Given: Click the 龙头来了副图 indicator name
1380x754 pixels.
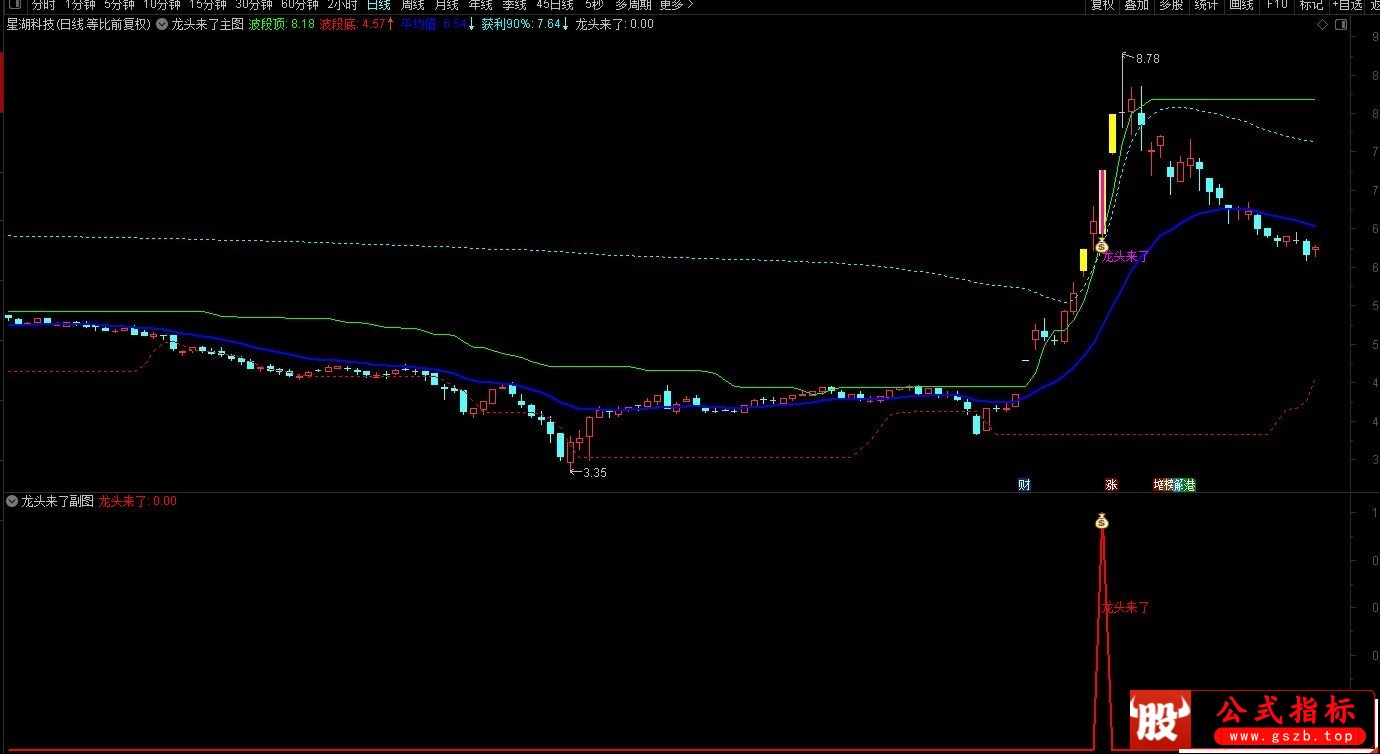Looking at the screenshot, I should point(57,501).
